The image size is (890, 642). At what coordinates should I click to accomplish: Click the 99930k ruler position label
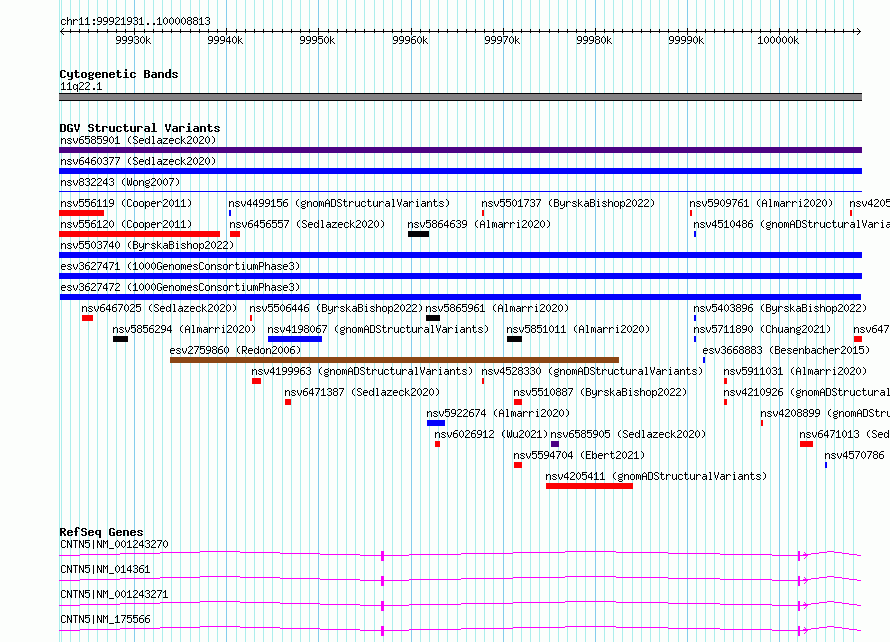click(x=133, y=40)
